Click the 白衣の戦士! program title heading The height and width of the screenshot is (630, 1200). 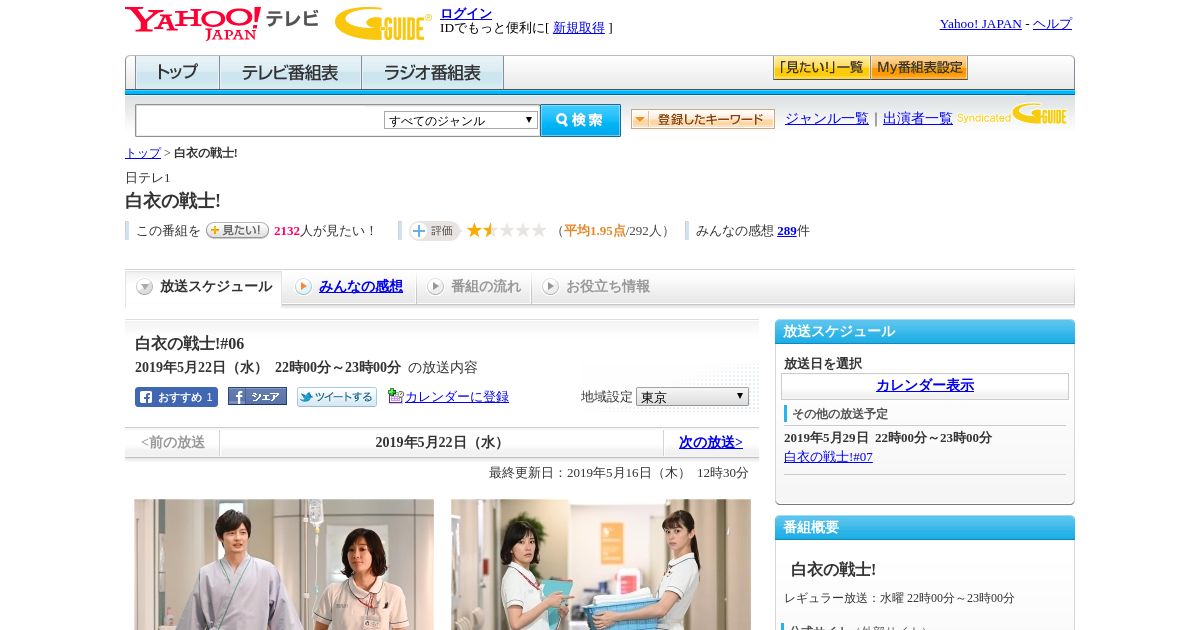(173, 201)
